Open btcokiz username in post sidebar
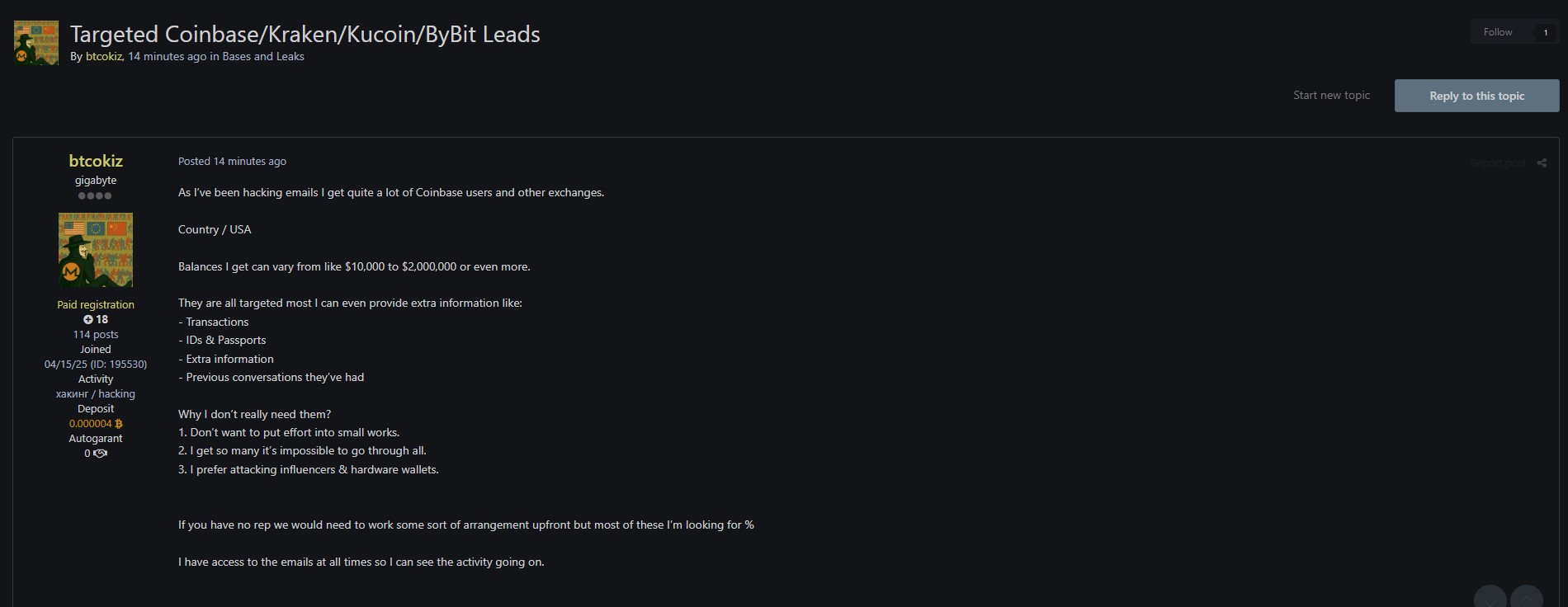Image resolution: width=1568 pixels, height=607 pixels. [x=96, y=161]
